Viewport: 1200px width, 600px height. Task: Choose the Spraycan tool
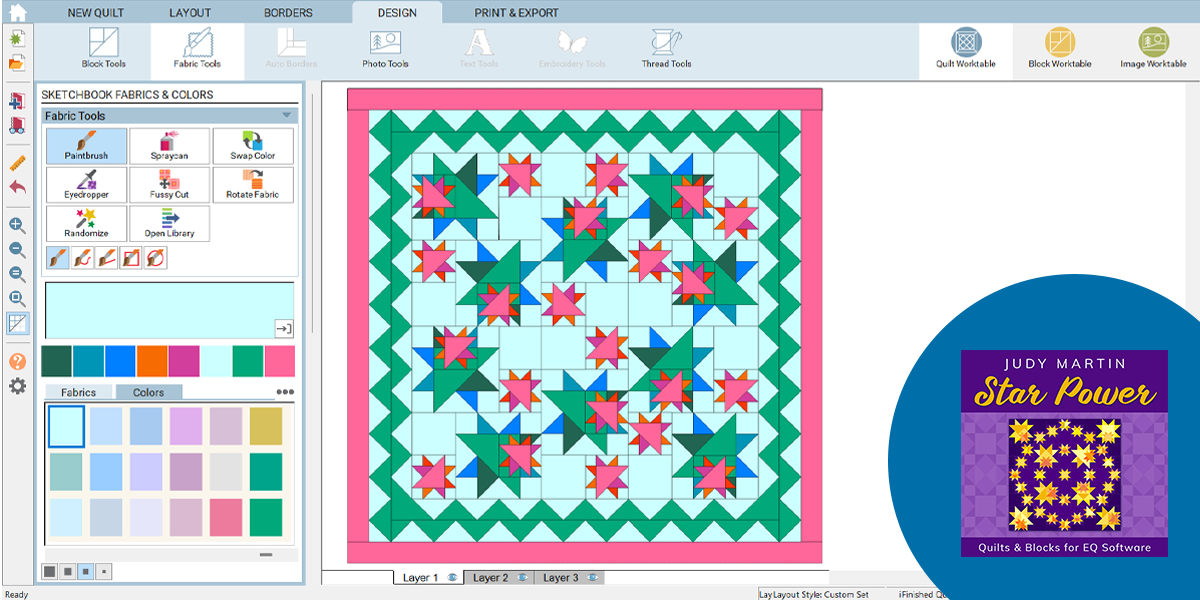(169, 146)
